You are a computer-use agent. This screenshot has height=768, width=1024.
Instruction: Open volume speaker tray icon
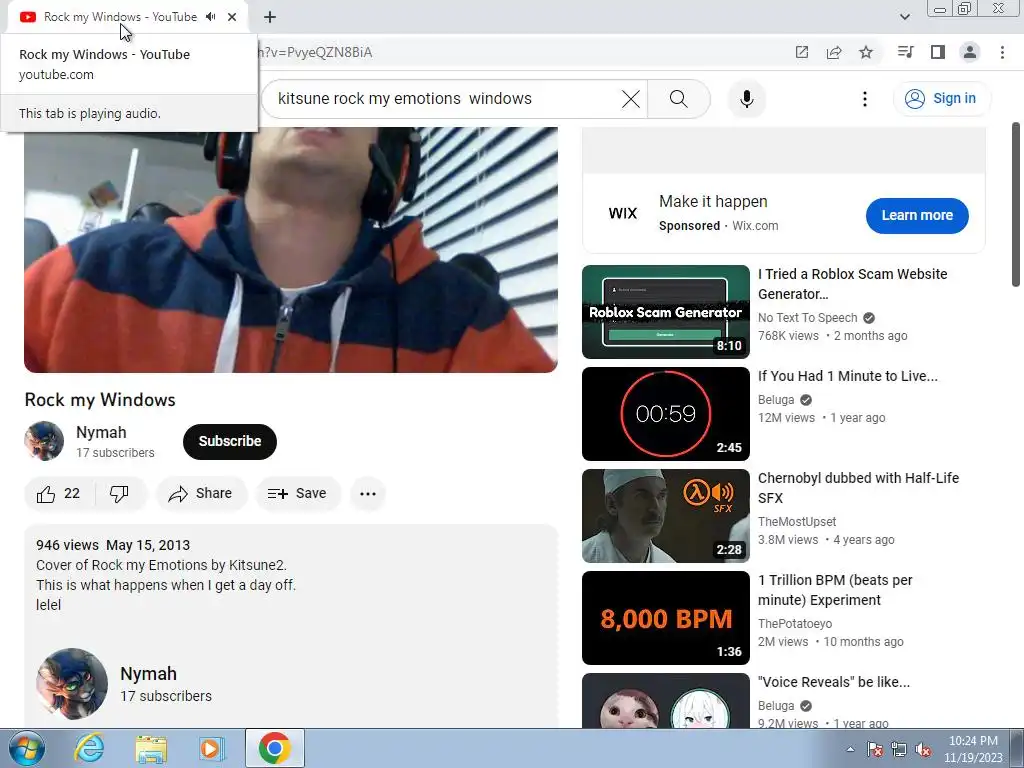click(923, 749)
